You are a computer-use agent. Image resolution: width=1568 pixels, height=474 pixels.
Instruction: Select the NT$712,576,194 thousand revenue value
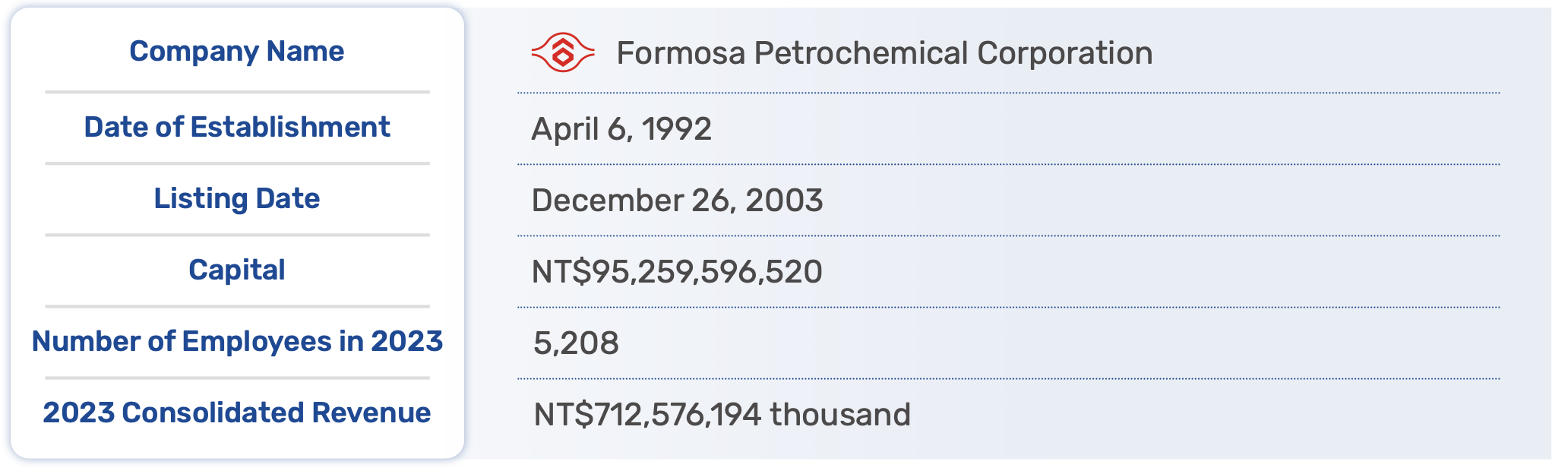(722, 415)
